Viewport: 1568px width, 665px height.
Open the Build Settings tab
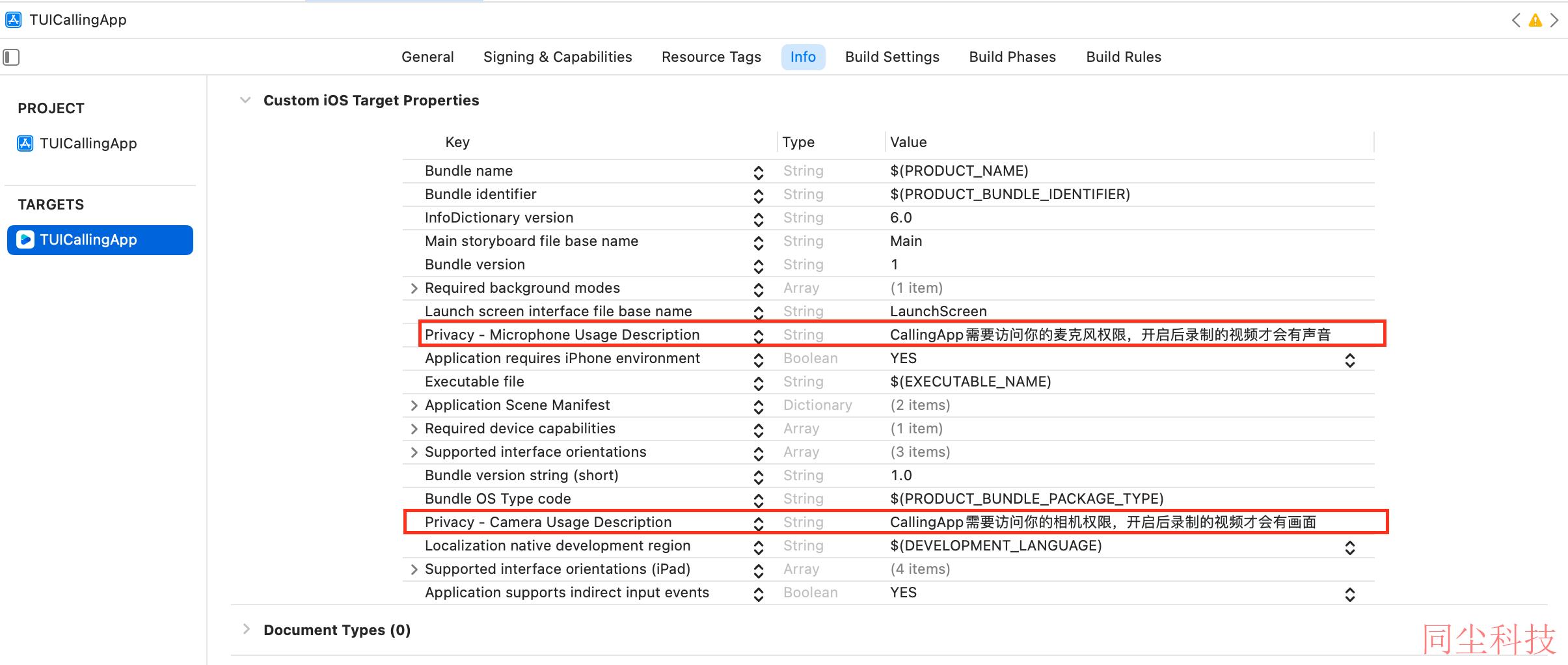892,57
